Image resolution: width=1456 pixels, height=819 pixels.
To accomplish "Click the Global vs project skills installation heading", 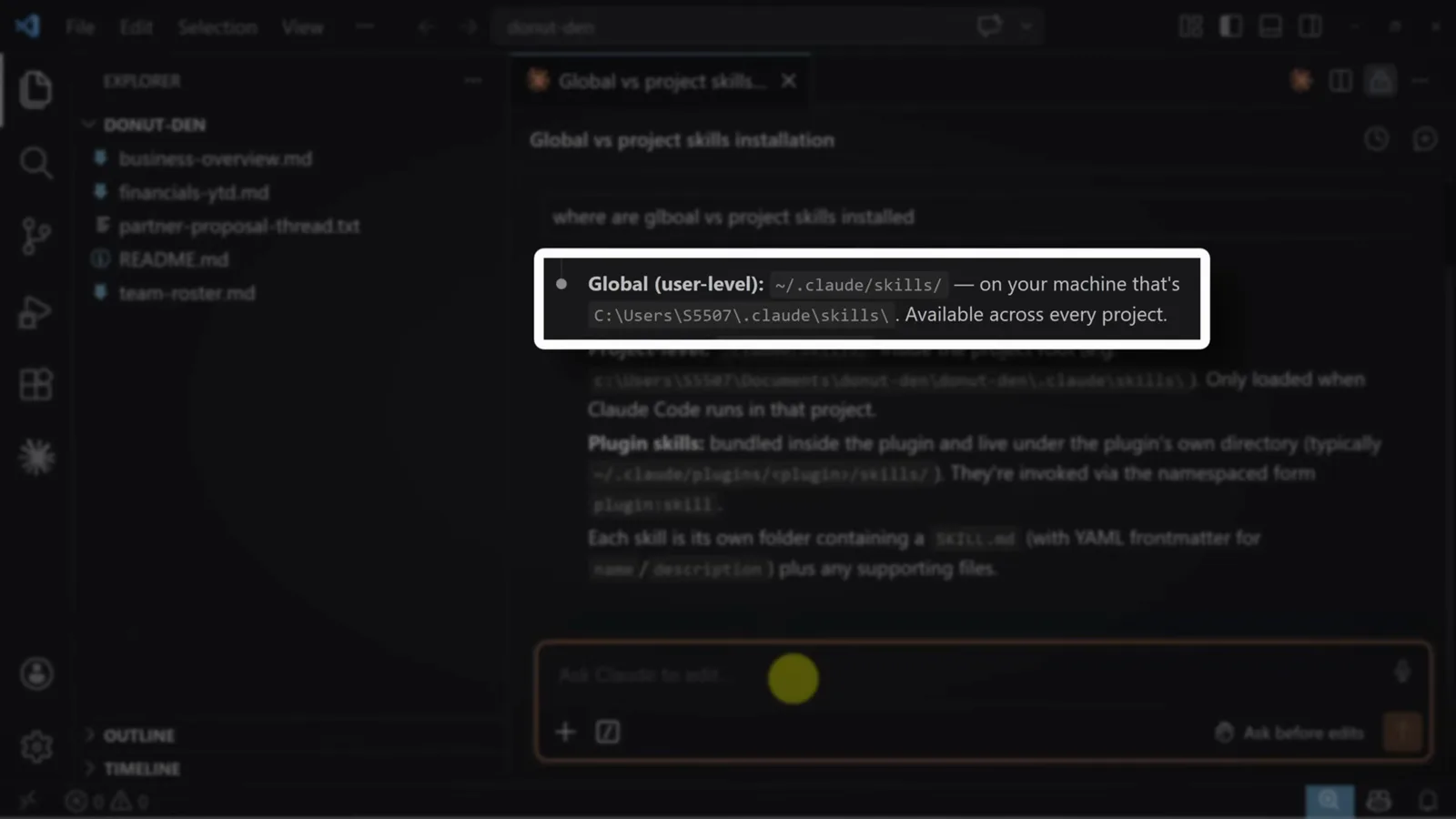I will point(682,140).
